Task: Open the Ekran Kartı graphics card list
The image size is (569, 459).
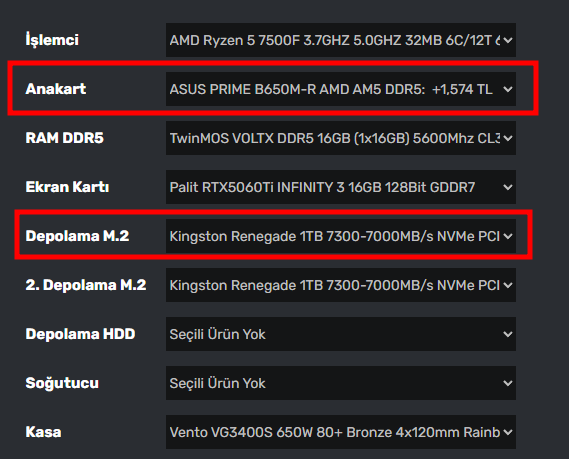Action: pos(341,187)
